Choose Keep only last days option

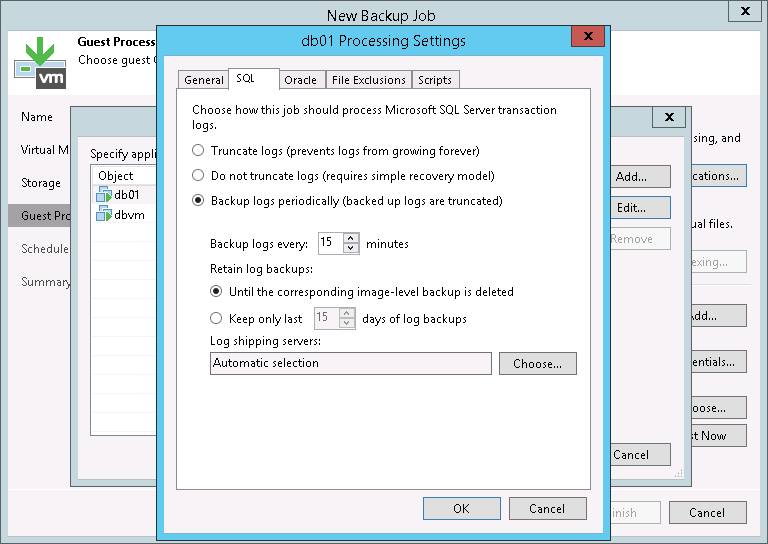tap(216, 318)
